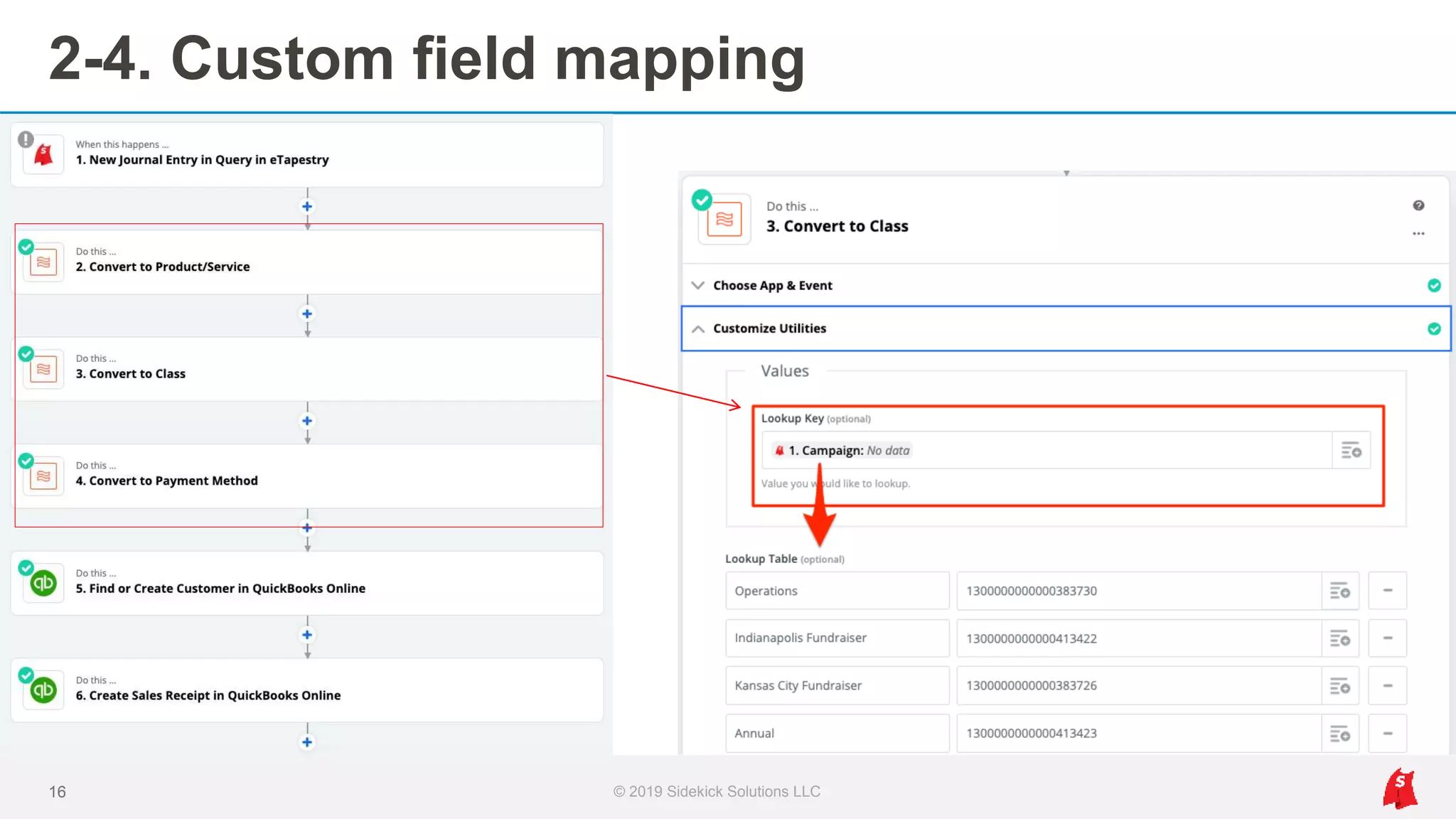Click the Formatter icon of step 4 Convert to Payment Method
This screenshot has width=1456, height=819.
(x=43, y=476)
